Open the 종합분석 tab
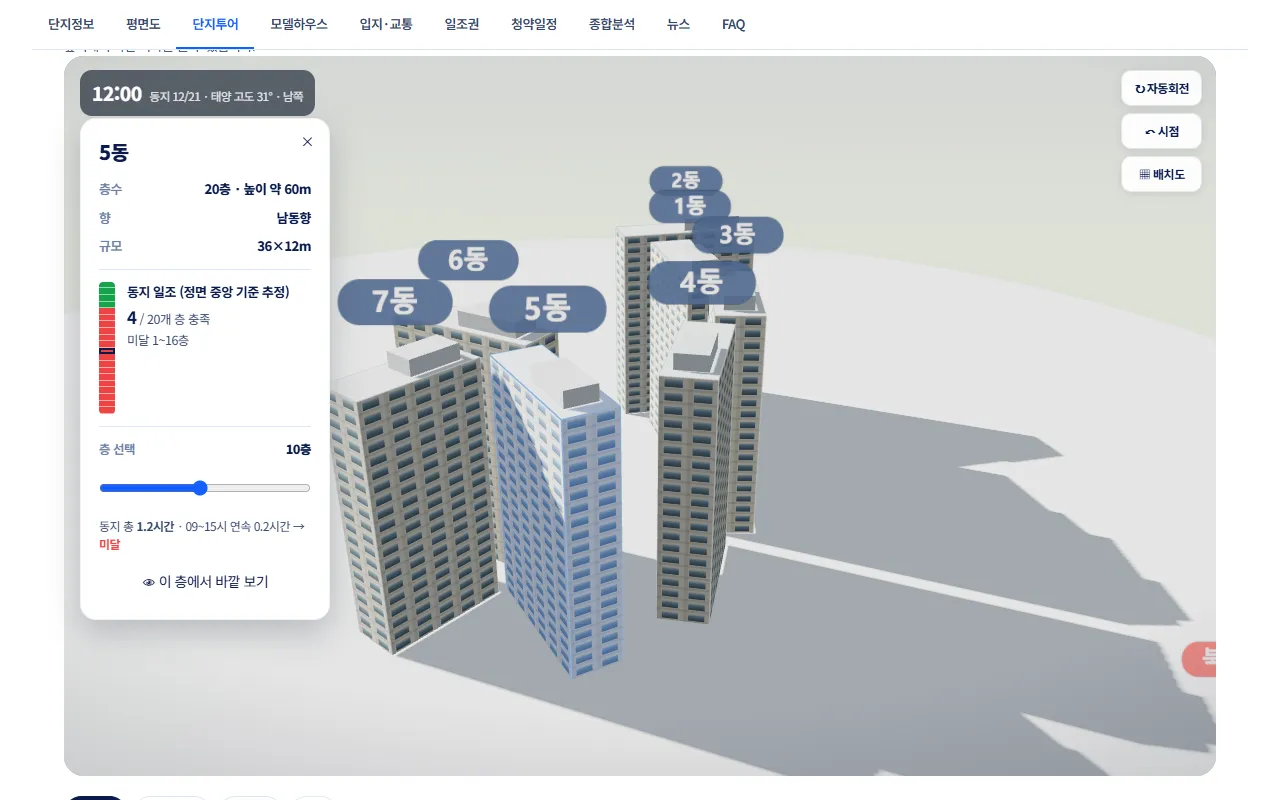This screenshot has width=1280, height=800. pos(612,24)
